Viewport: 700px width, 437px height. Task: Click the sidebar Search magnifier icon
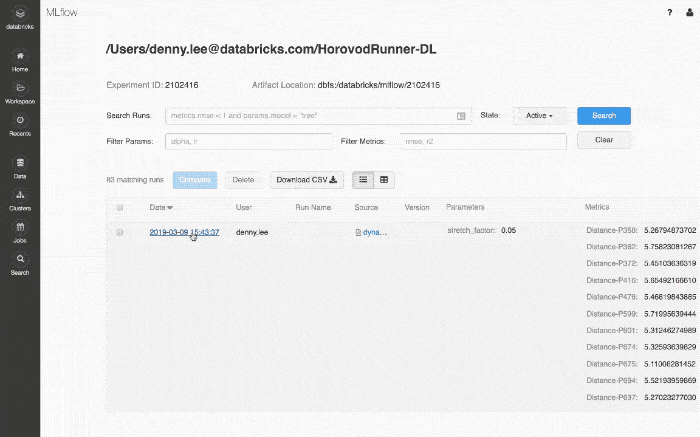(20, 260)
